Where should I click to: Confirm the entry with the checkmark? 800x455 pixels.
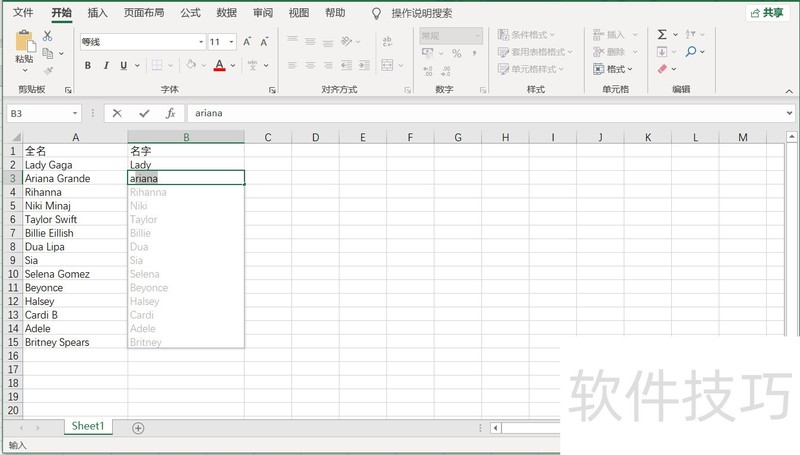point(144,113)
